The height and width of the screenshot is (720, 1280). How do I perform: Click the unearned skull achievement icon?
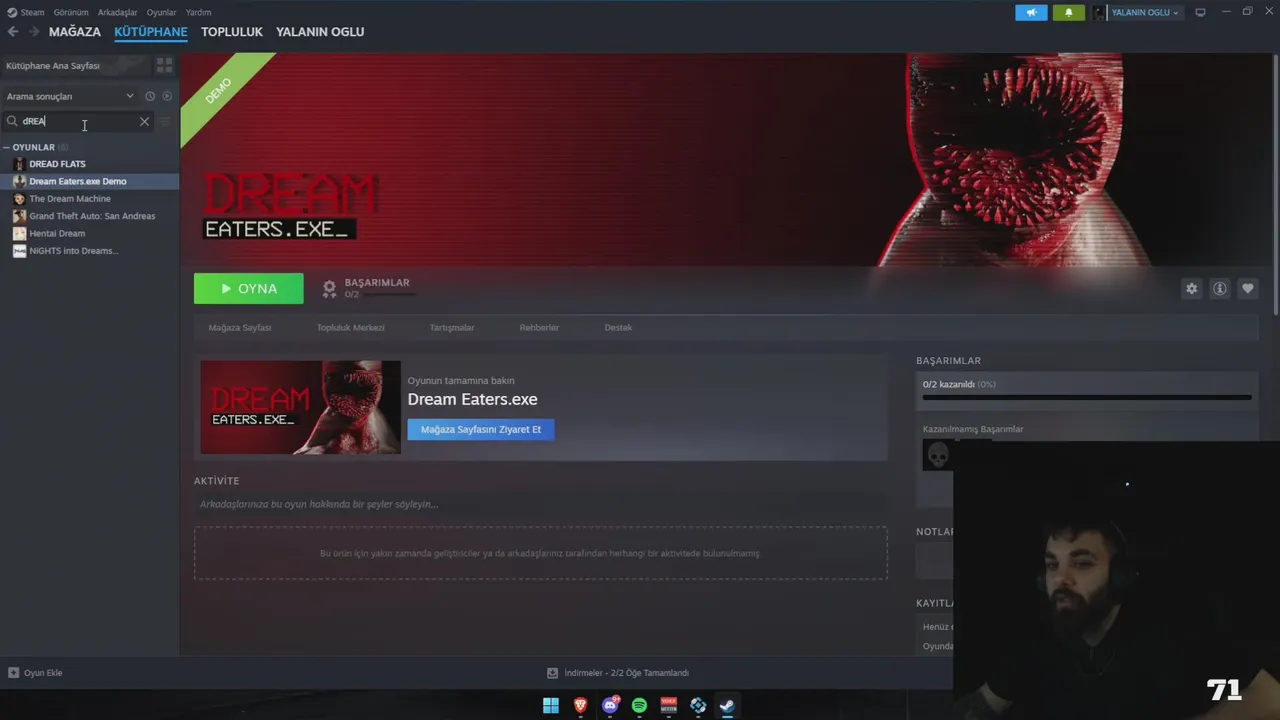938,455
